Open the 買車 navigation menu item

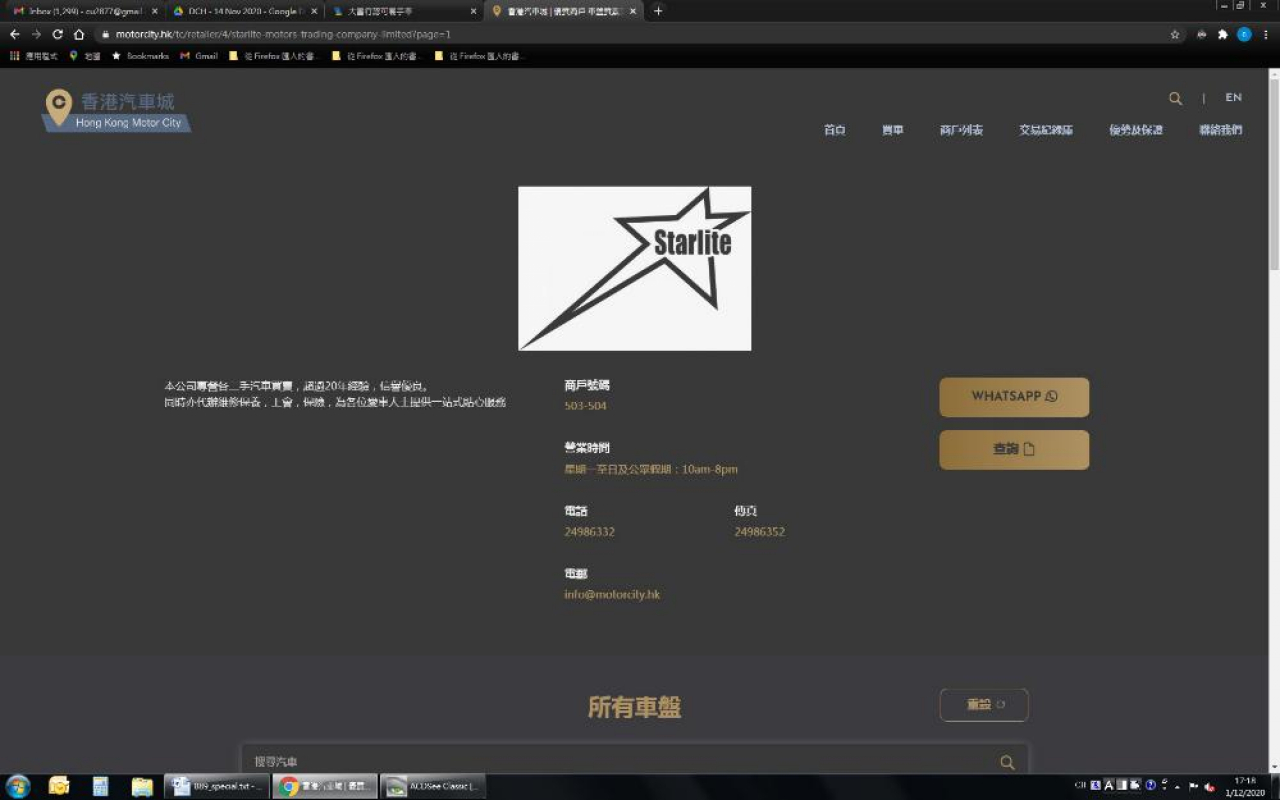pos(892,130)
